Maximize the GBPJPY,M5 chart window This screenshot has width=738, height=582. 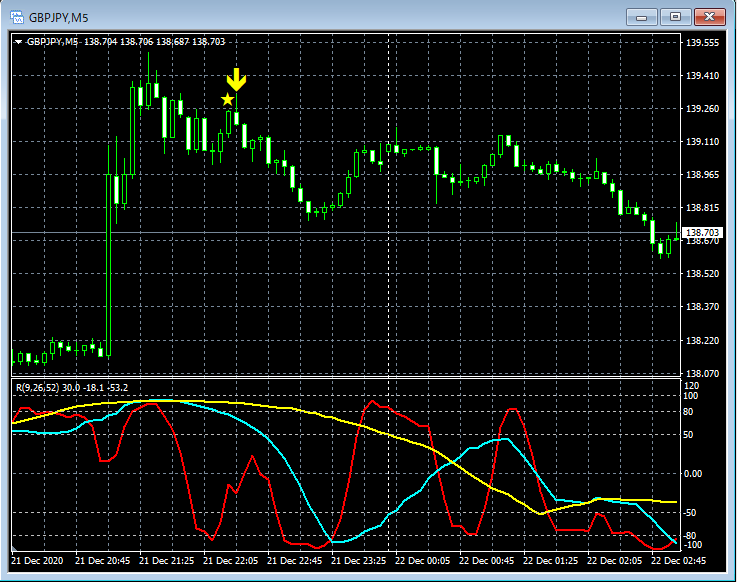tap(676, 17)
